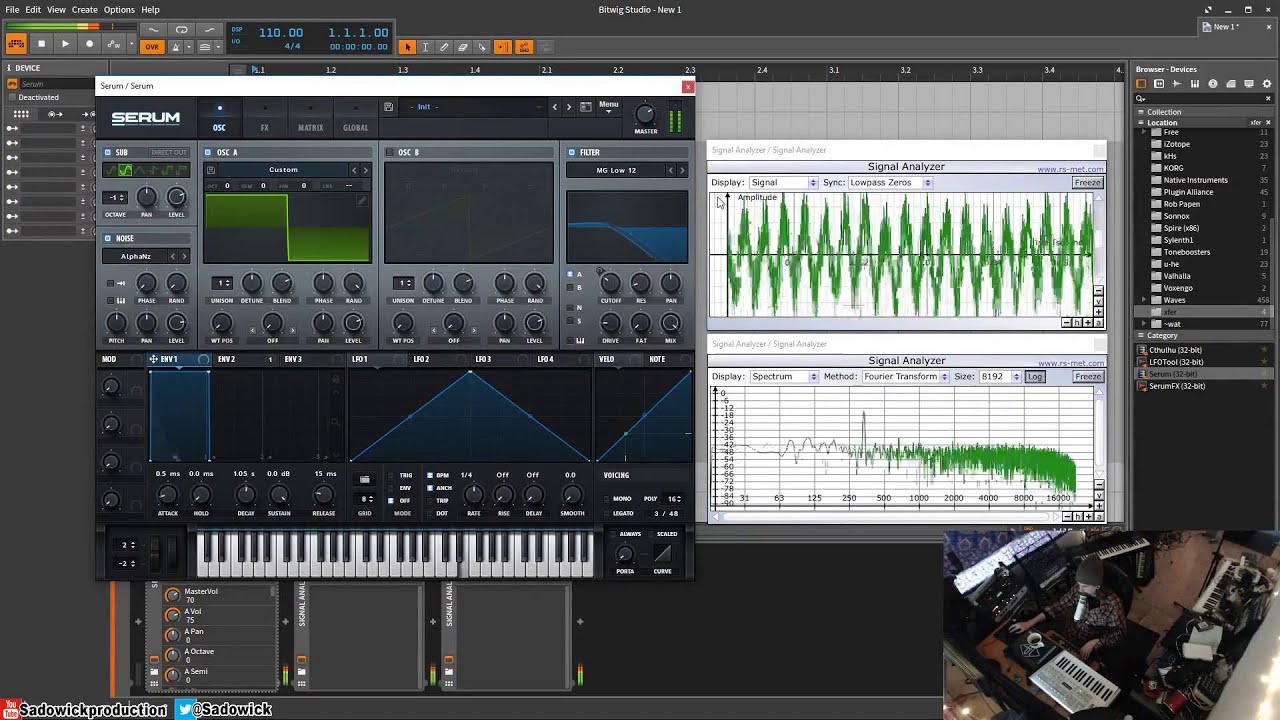Expand the Waves folder in browser
Screen dimensions: 1280x720
[x=1144, y=300]
